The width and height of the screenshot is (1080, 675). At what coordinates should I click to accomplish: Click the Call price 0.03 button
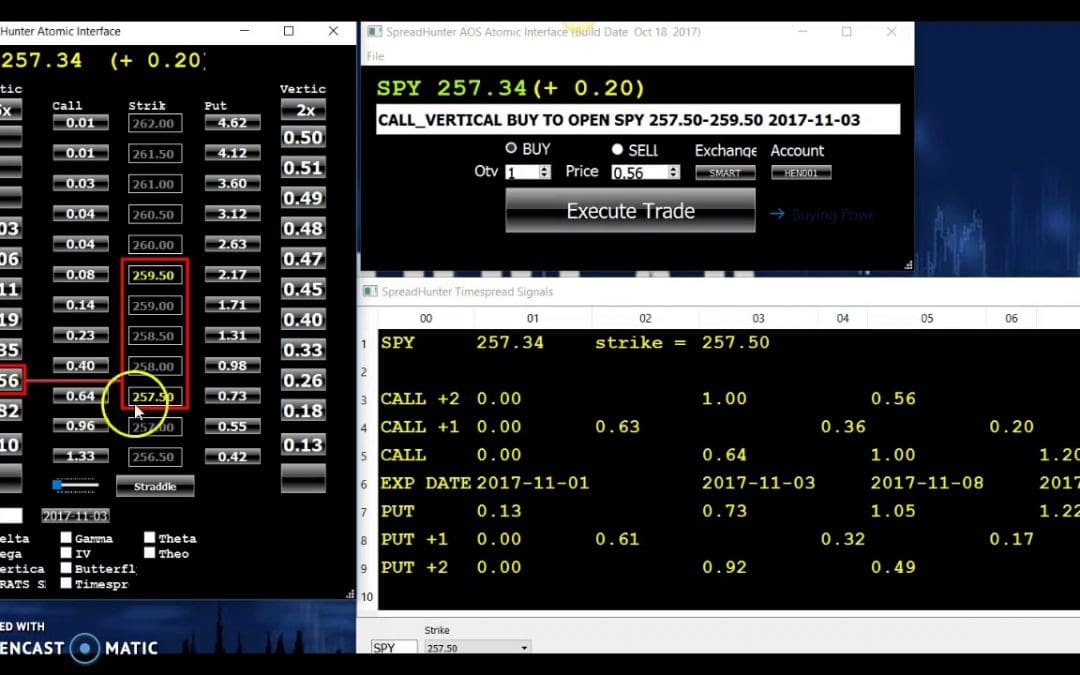[81, 183]
